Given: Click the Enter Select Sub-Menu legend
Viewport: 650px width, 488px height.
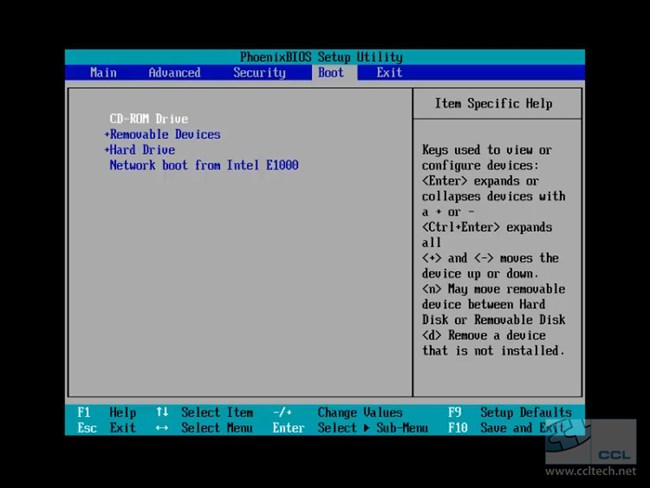Looking at the screenshot, I should tap(350, 427).
